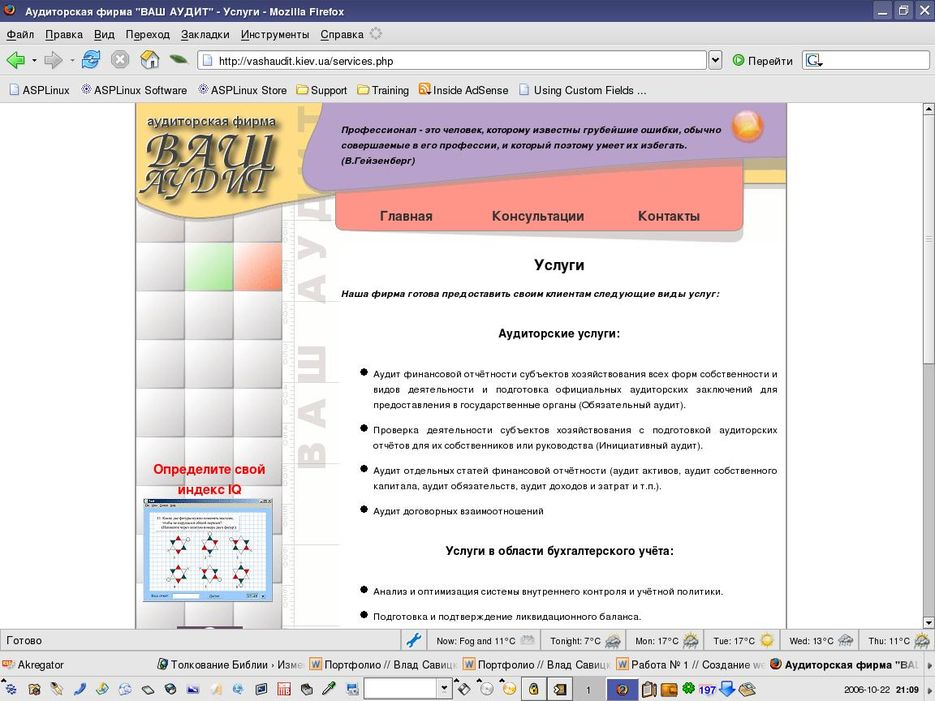This screenshot has width=935, height=701.
Task: Click the Stop loading icon
Action: tap(120, 60)
